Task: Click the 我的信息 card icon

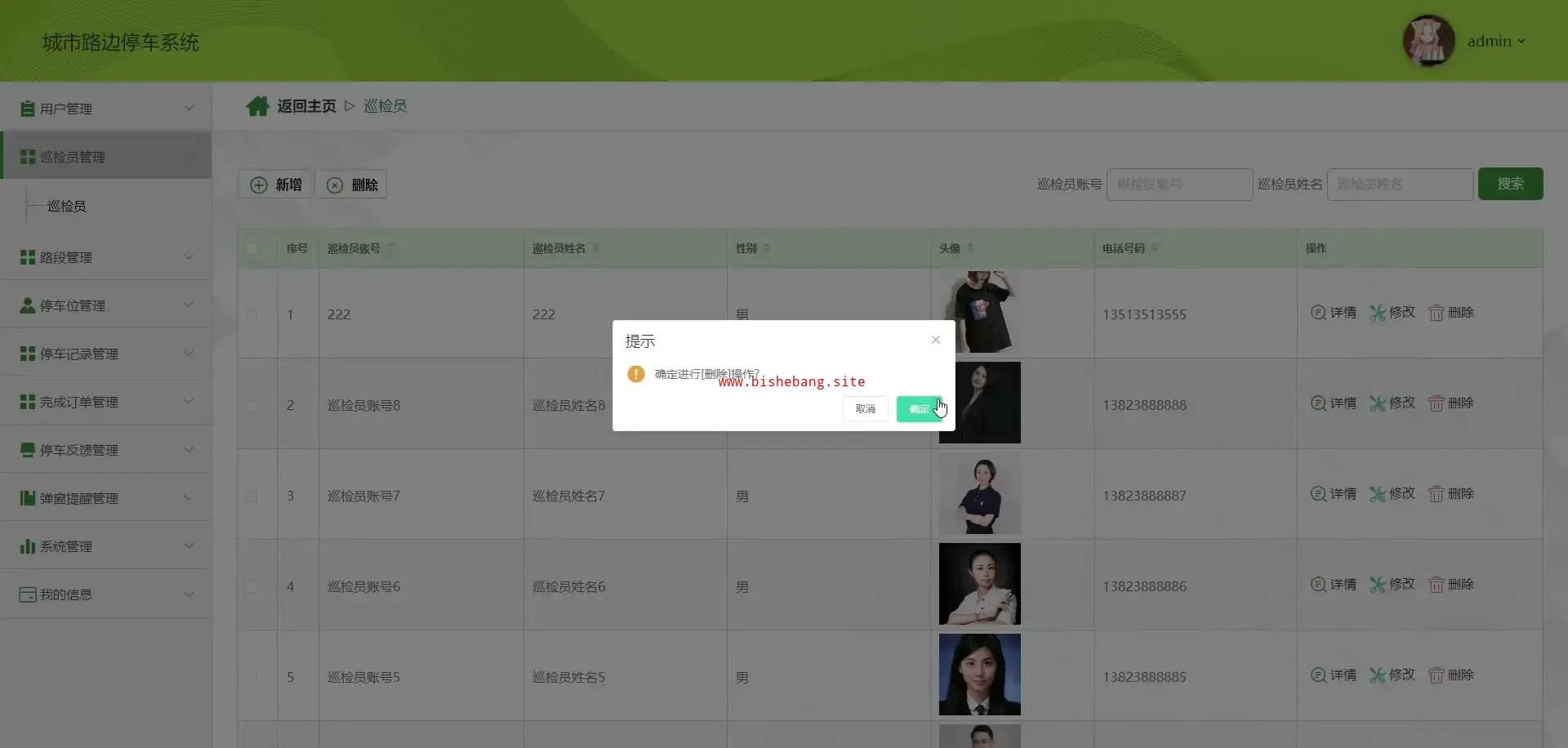Action: coord(28,594)
